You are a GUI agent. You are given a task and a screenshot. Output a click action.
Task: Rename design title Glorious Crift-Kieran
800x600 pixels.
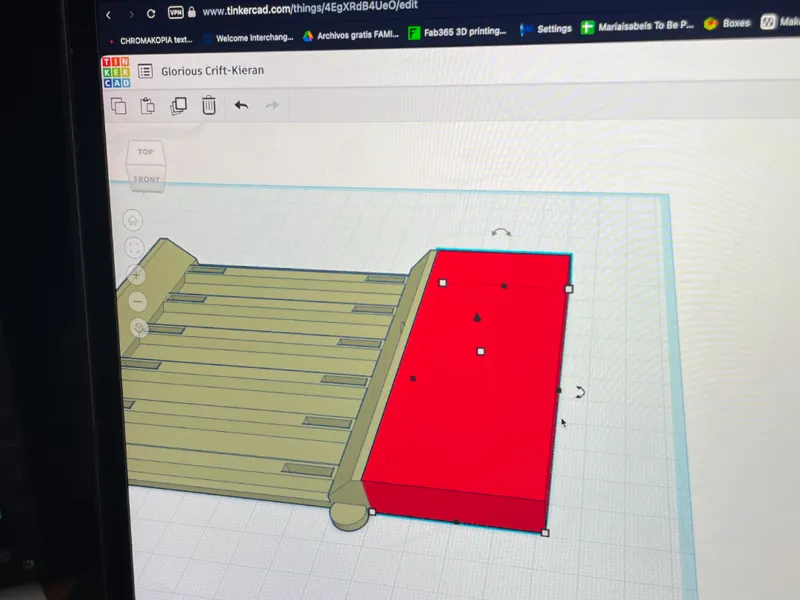point(212,70)
